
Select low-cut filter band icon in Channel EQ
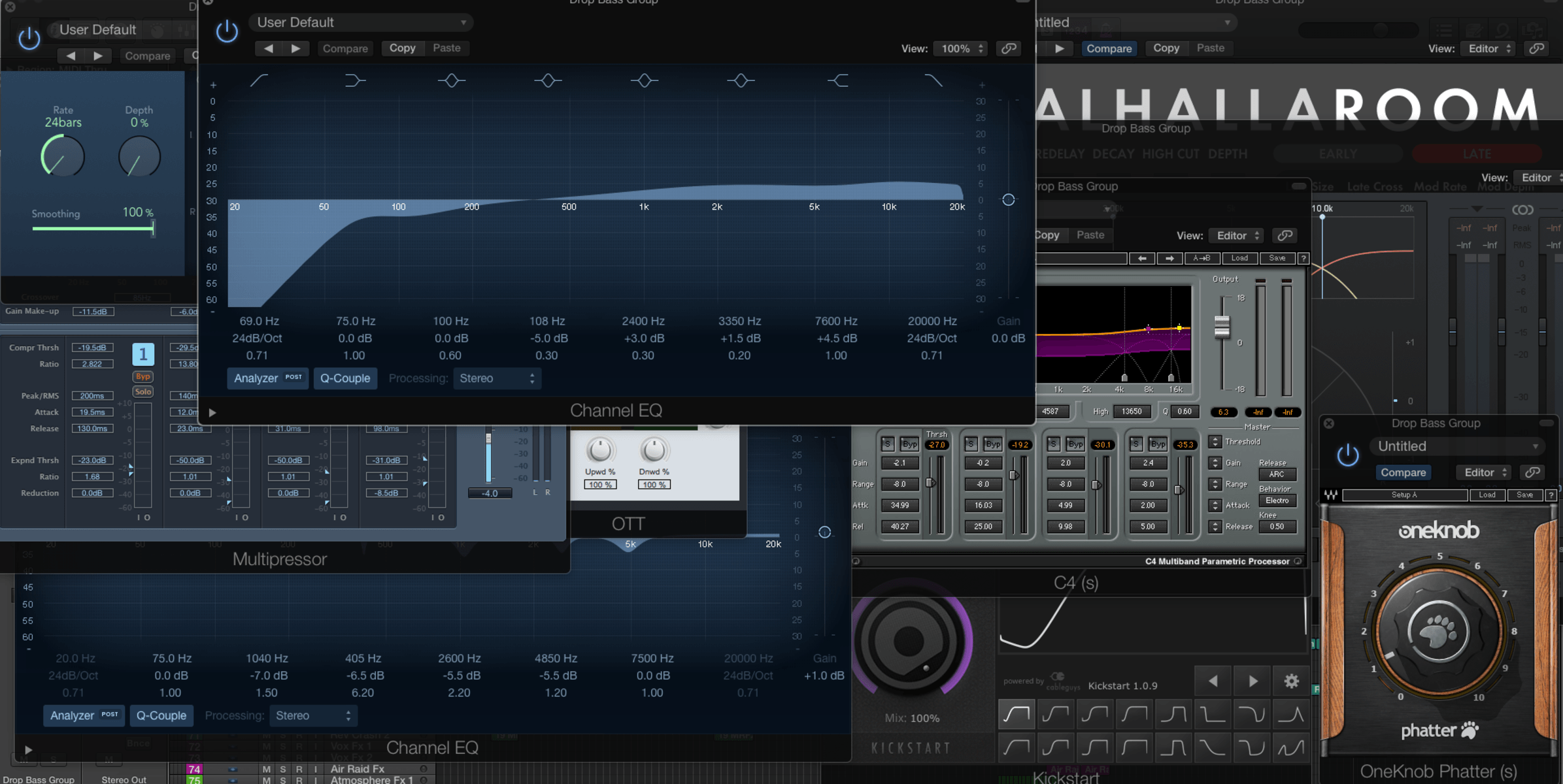(259, 80)
